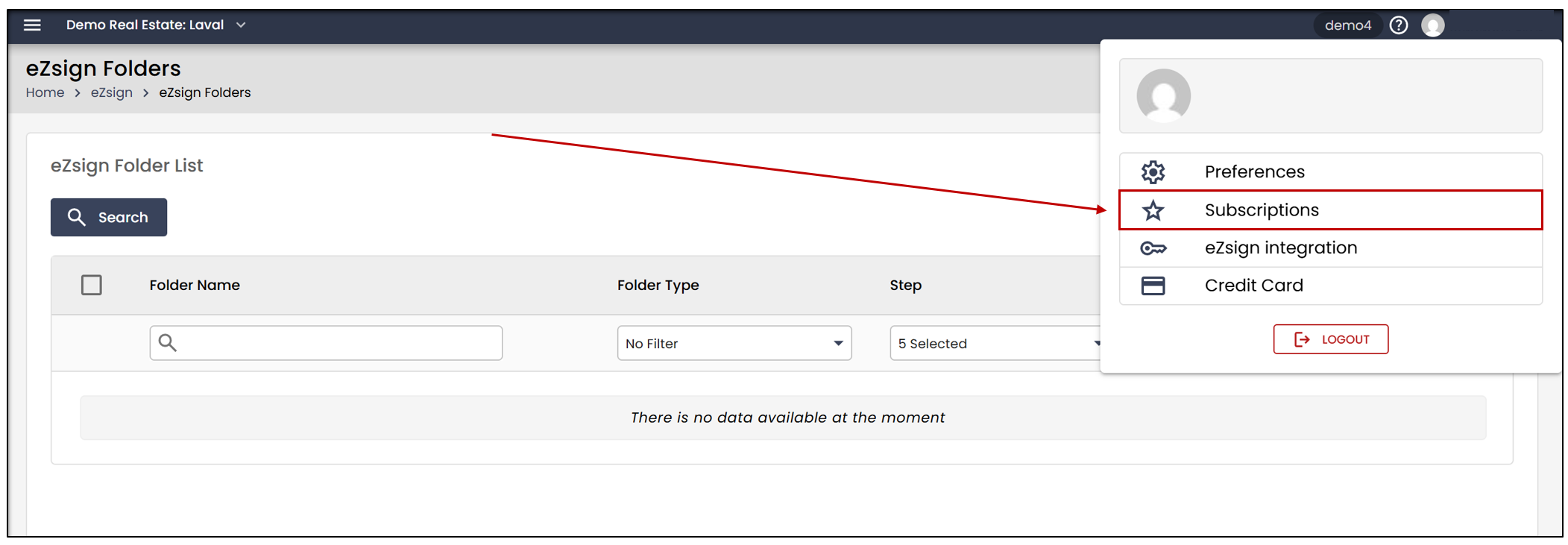
Task: Click the Folder Name search input field
Action: pyautogui.click(x=326, y=343)
